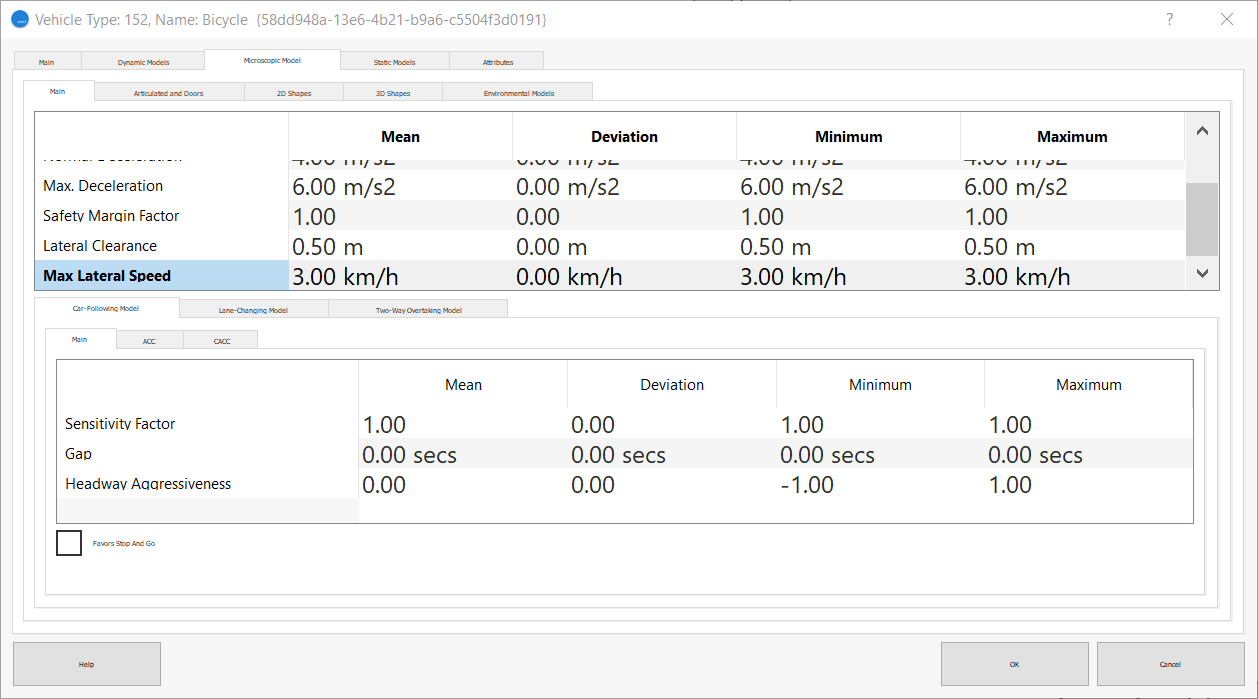The image size is (1258, 699).
Task: Click the Minimum value of Max. Deceleration
Action: (x=848, y=186)
